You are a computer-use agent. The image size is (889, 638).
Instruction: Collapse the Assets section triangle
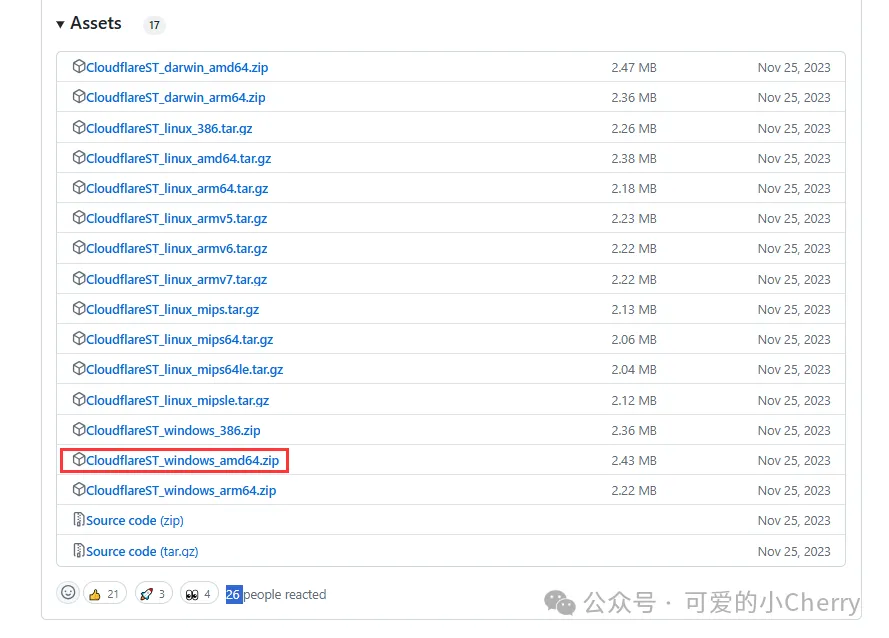tap(60, 24)
